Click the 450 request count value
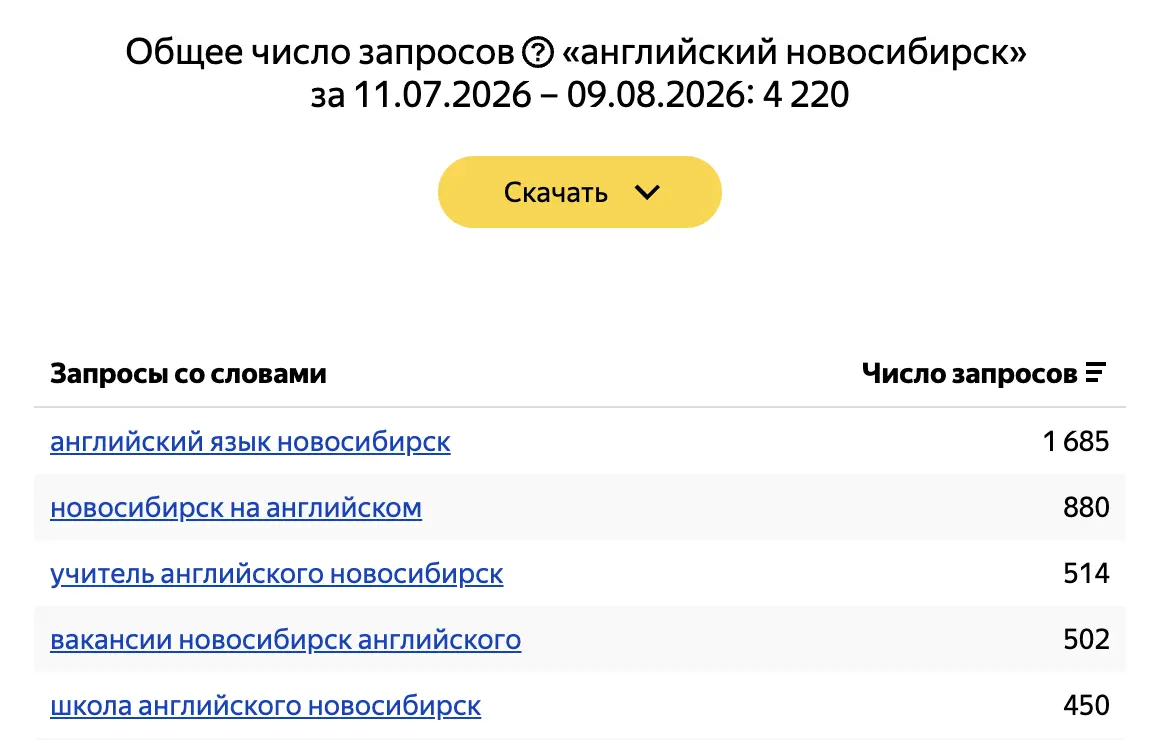 click(x=1086, y=705)
